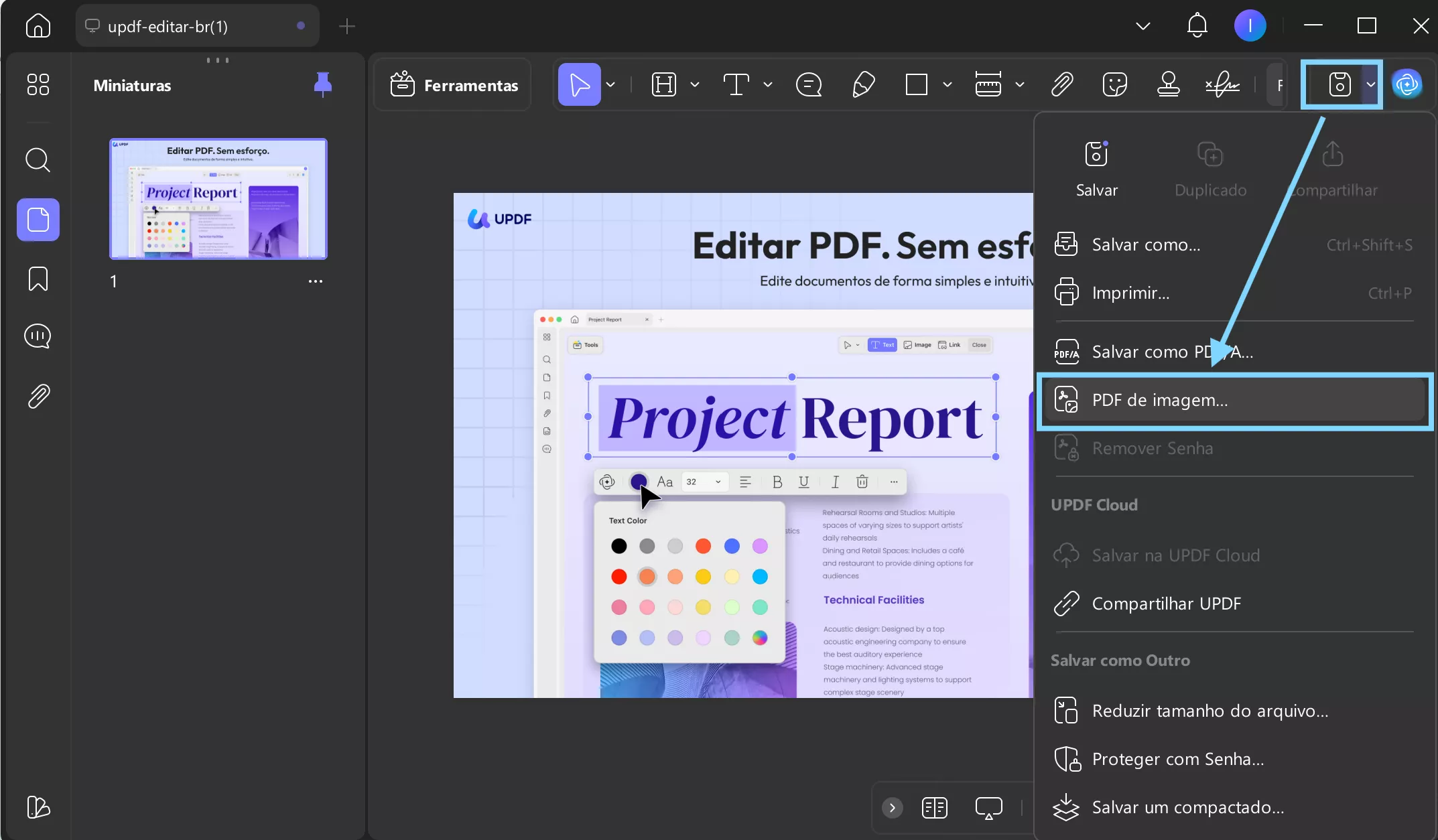Select the rectangle shape tool
The height and width of the screenshot is (840, 1438).
tap(916, 84)
